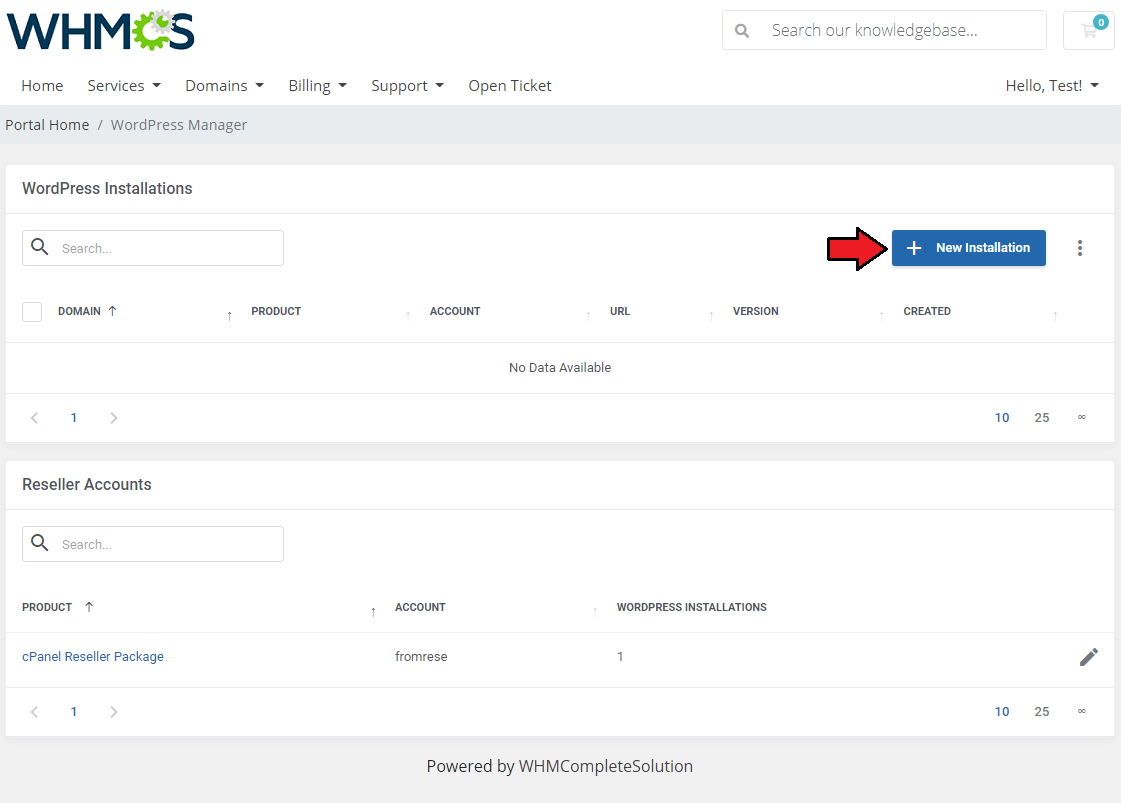Screen dimensions: 1121x803
Task: Edit the cPanel Reseller Package row
Action: [1088, 657]
